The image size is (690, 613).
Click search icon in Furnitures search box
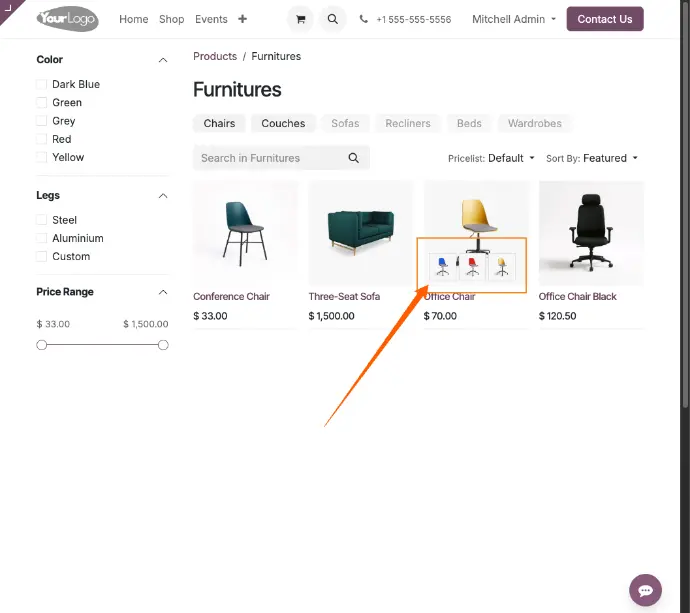[353, 158]
